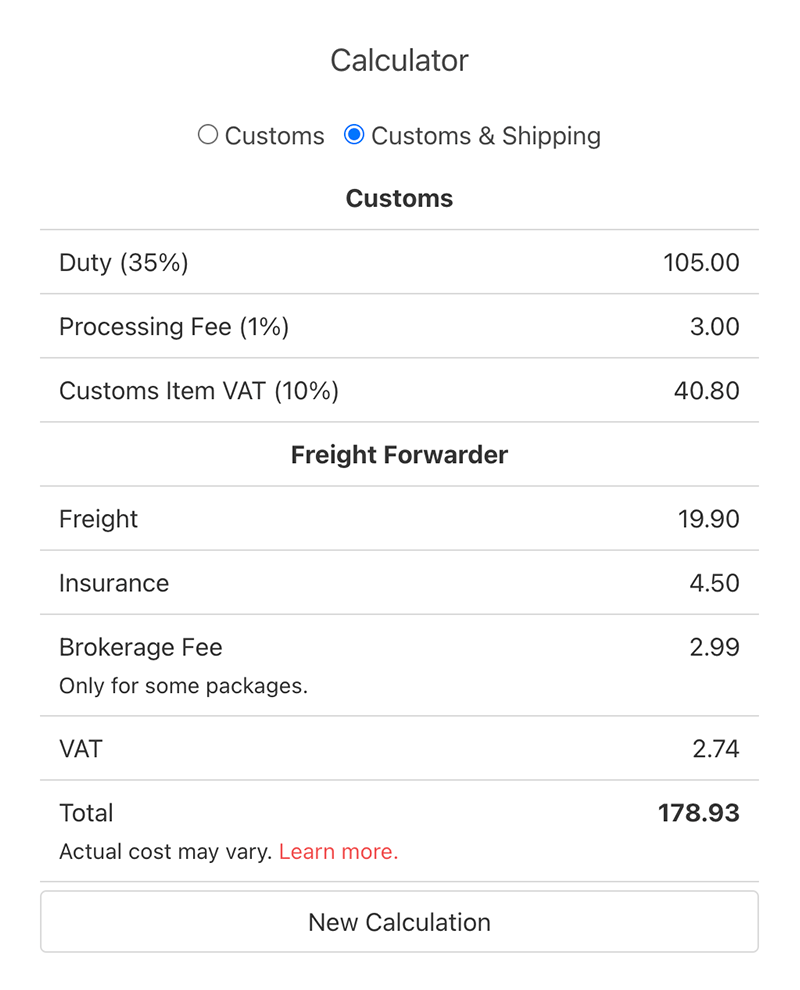Select the Customs & Shipping radio option
This screenshot has width=800, height=990.
354,135
